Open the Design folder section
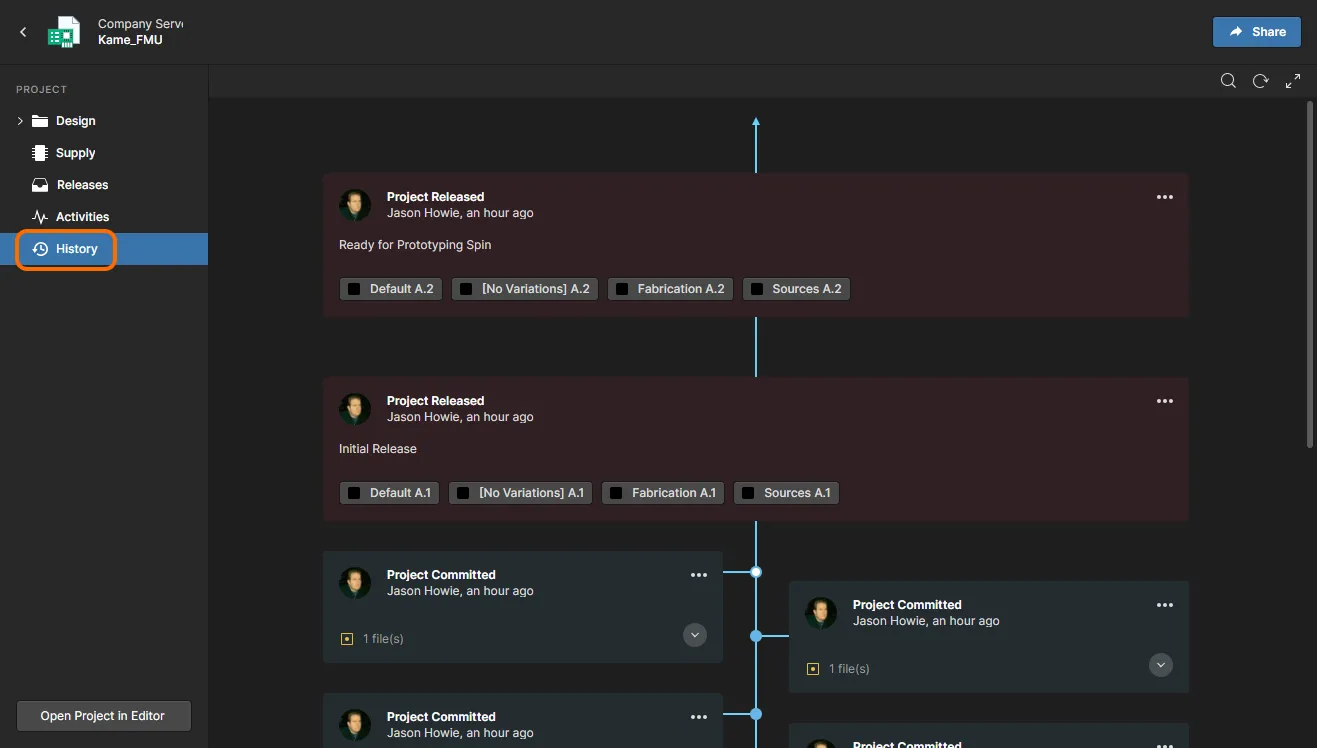Screen dimensions: 1317x748 [75, 121]
